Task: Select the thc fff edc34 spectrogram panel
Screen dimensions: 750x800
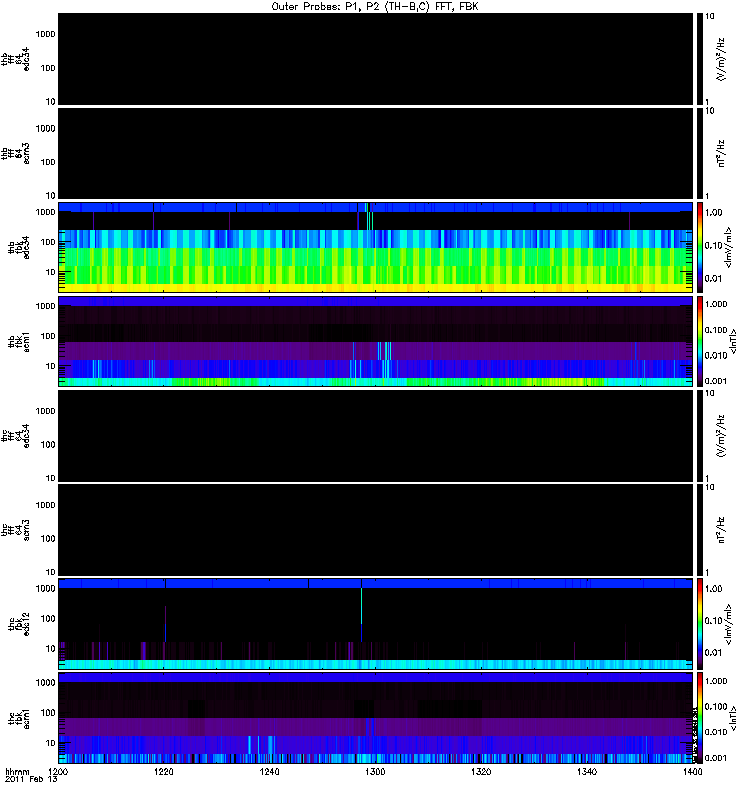Action: (376, 435)
